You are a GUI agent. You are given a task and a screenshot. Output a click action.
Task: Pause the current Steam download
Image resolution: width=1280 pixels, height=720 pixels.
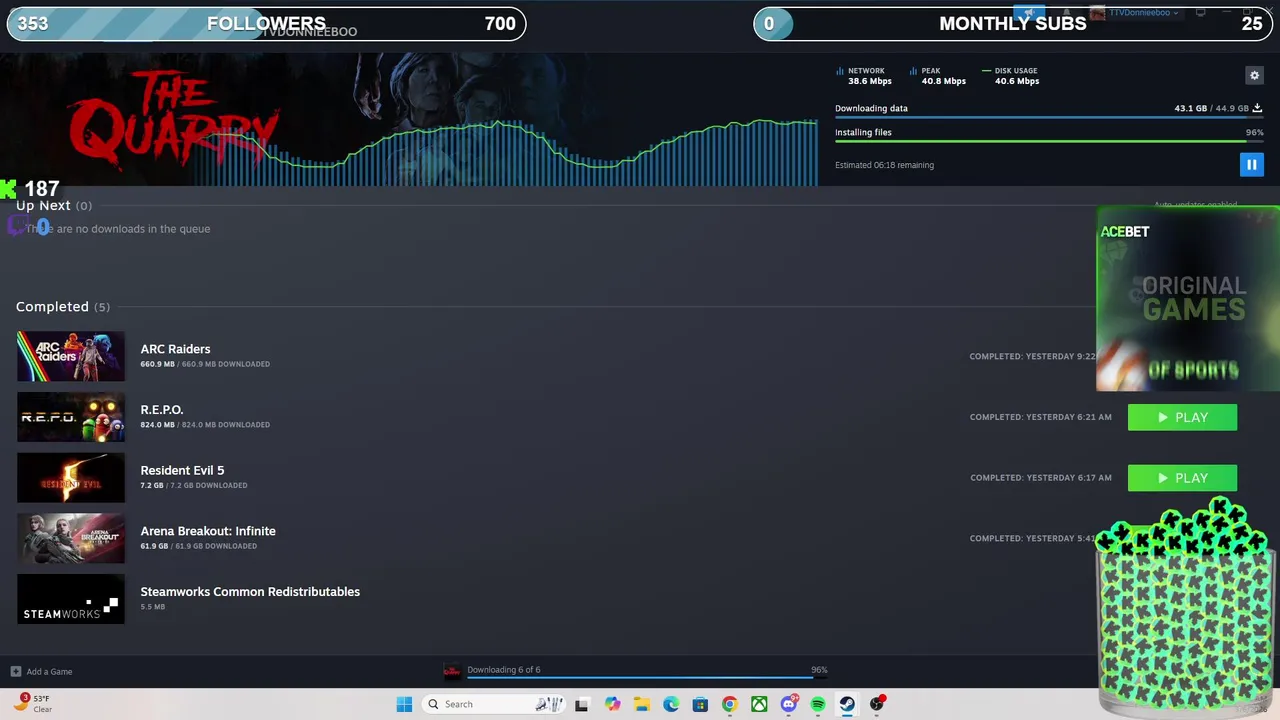coord(1251,164)
